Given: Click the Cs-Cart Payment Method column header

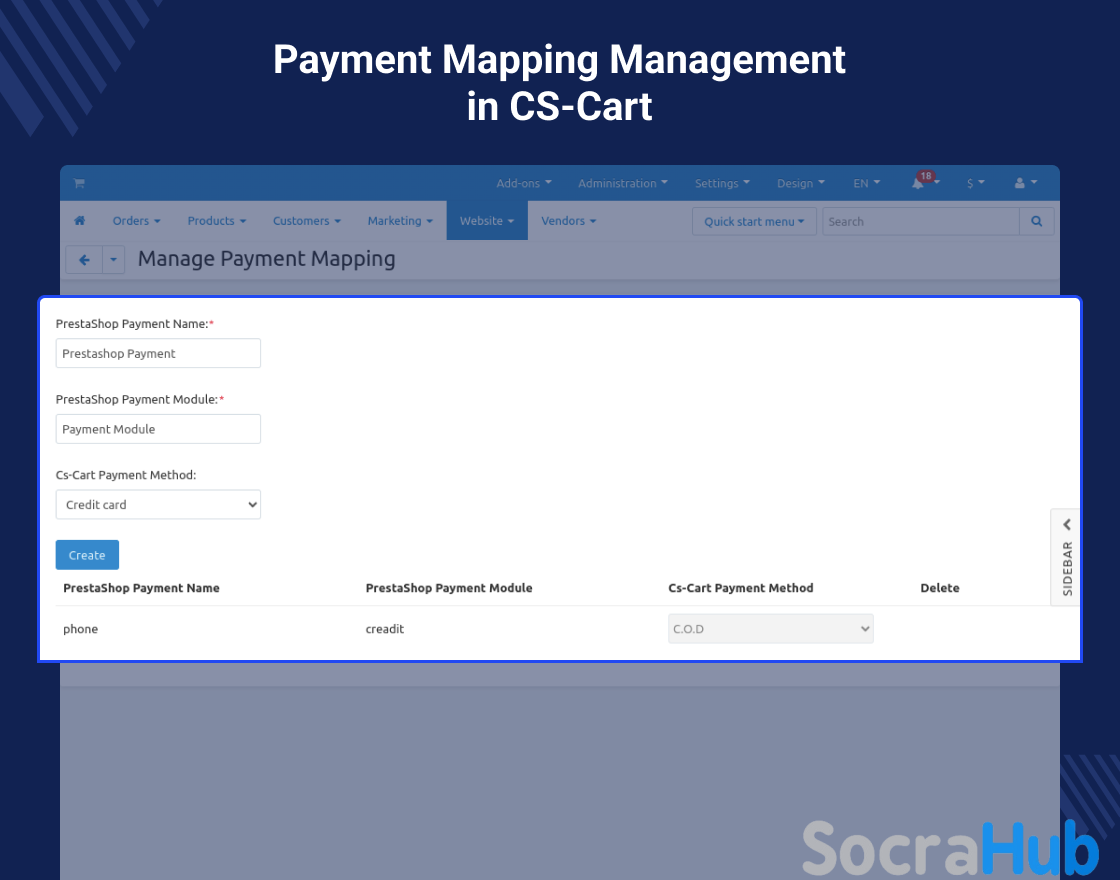Looking at the screenshot, I should [741, 588].
